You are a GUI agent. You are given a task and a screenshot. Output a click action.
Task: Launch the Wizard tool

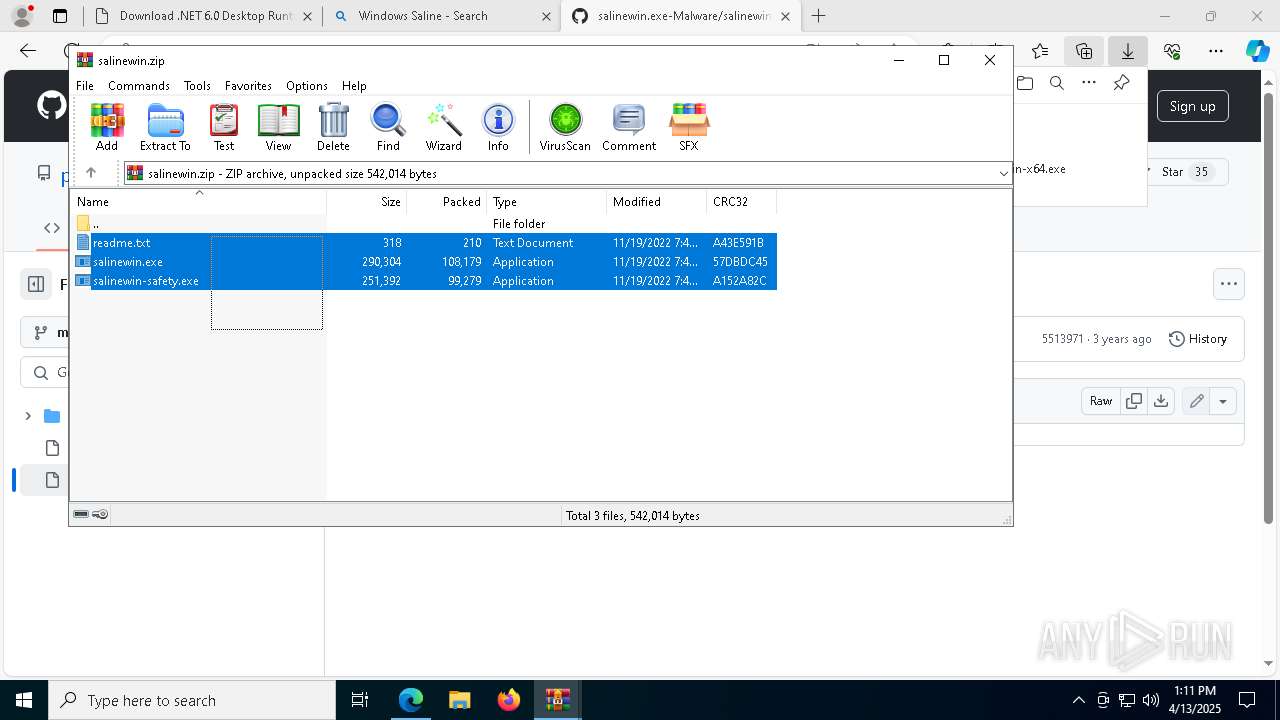[x=443, y=127]
